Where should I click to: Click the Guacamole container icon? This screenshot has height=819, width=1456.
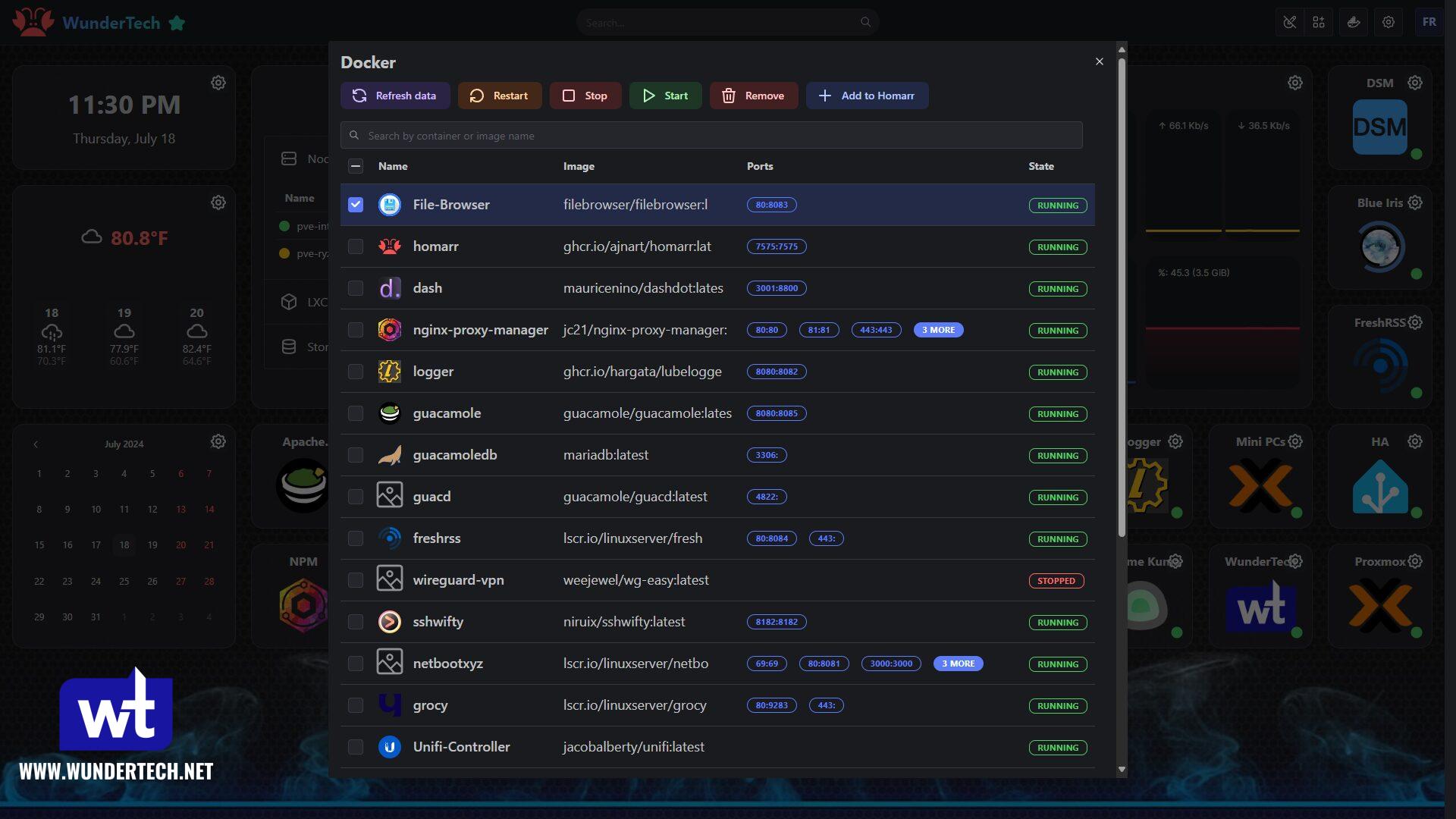[x=390, y=413]
